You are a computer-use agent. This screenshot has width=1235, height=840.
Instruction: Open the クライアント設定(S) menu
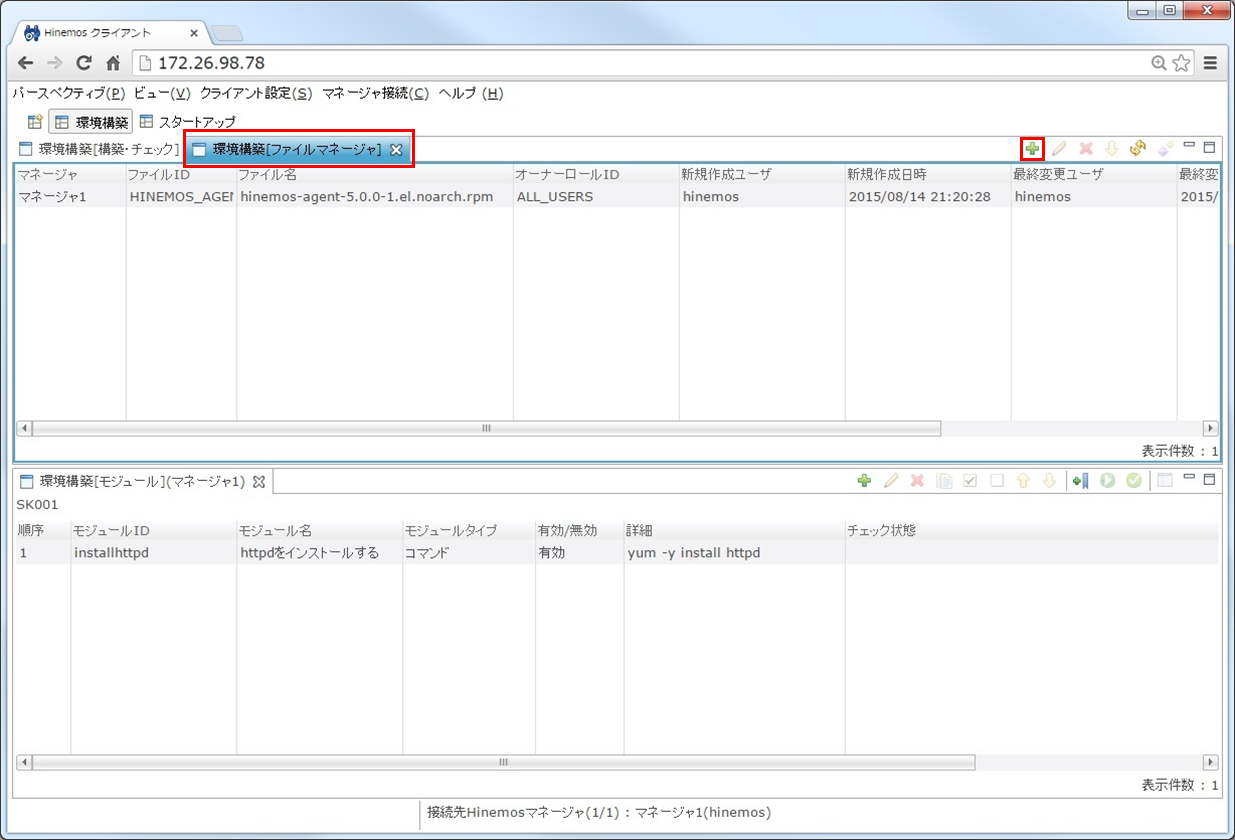click(256, 93)
